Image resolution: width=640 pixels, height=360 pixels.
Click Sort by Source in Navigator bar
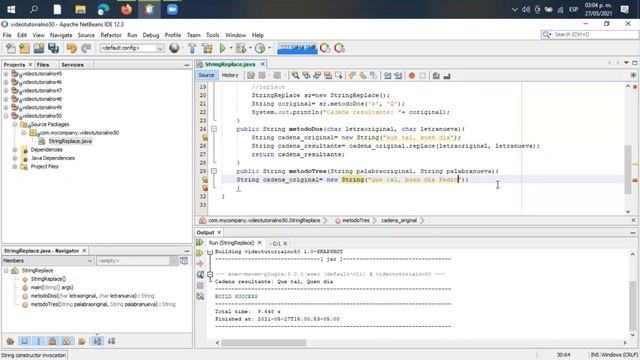(x=111, y=341)
